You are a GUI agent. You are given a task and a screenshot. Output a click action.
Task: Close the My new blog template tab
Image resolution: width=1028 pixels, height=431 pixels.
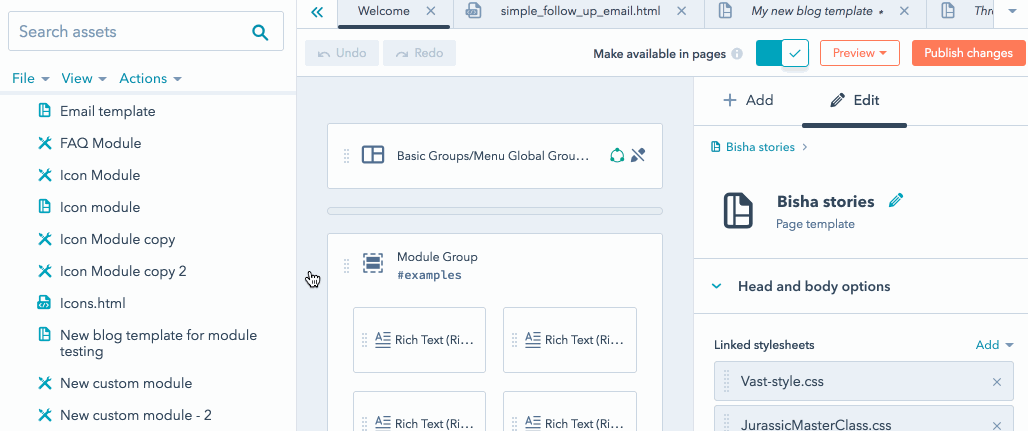904,11
